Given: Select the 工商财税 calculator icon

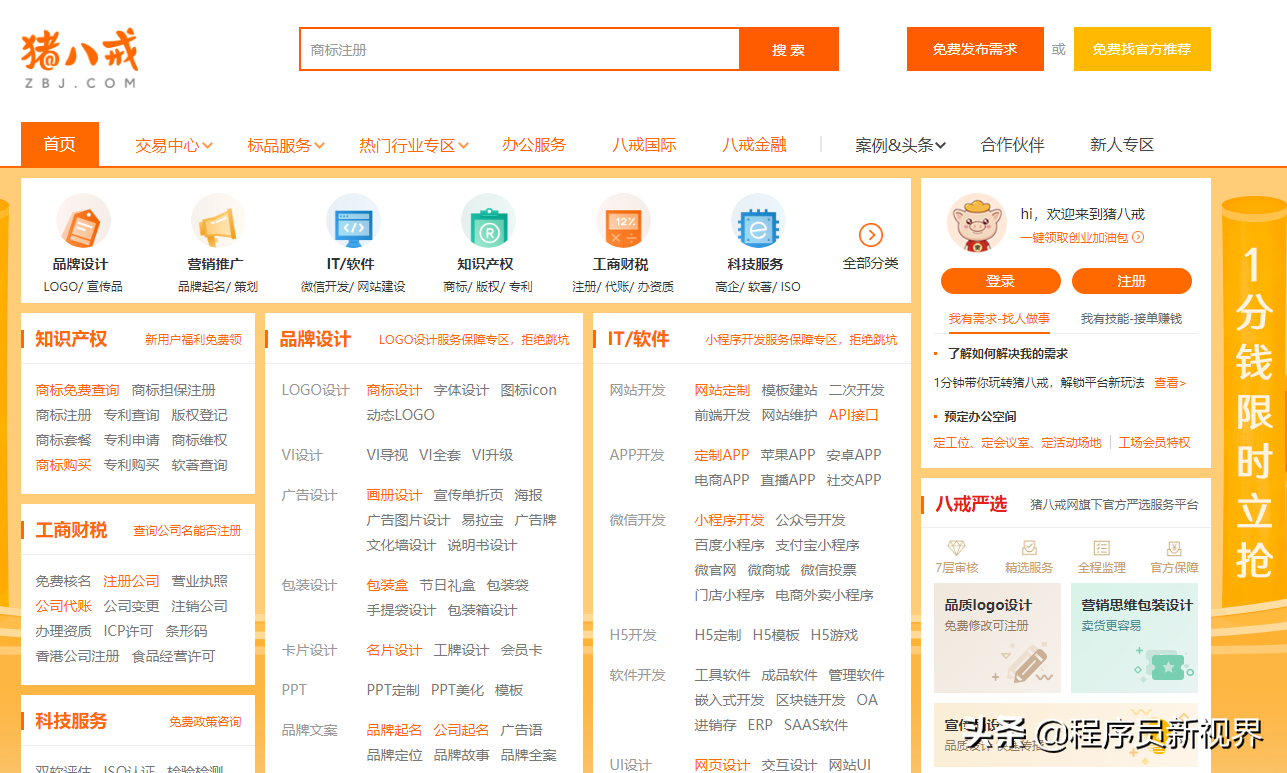Looking at the screenshot, I should [x=623, y=222].
